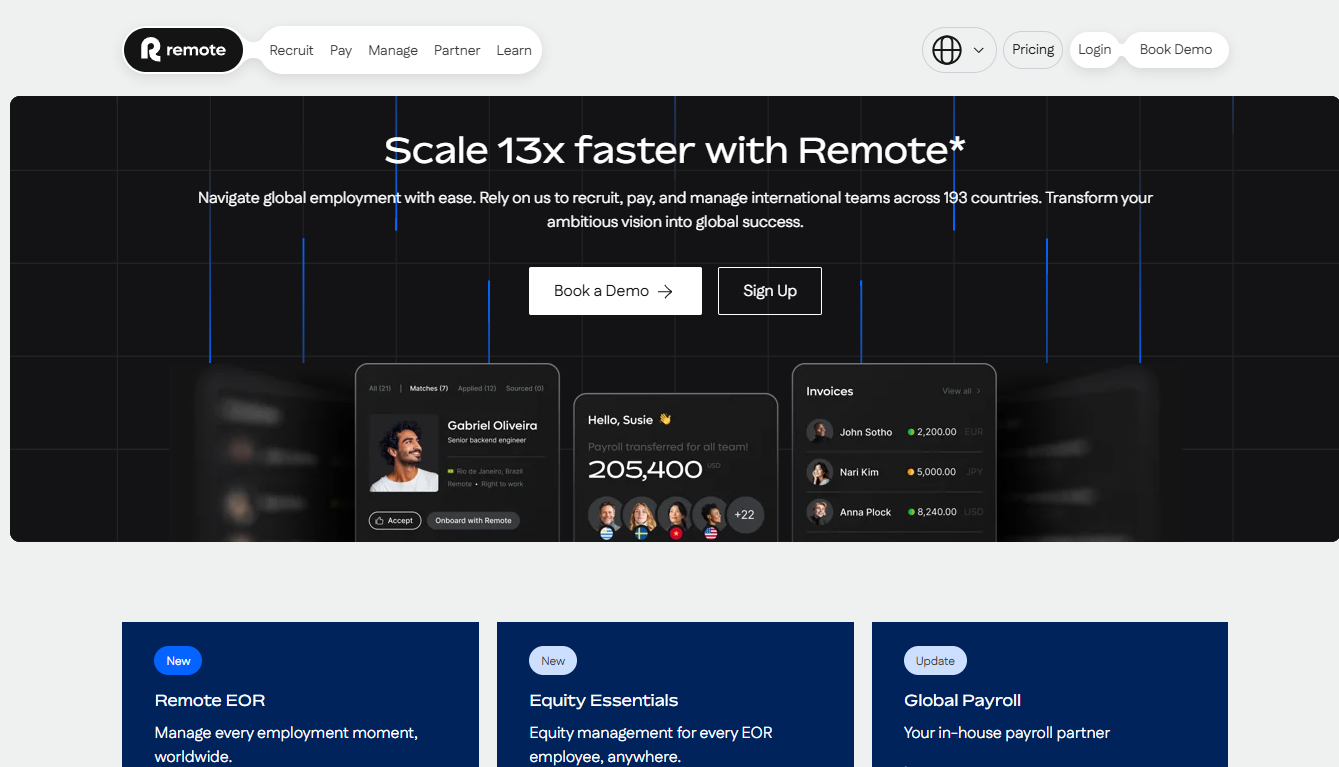Click the Book a Demo hero button
The width and height of the screenshot is (1339, 767).
[615, 291]
